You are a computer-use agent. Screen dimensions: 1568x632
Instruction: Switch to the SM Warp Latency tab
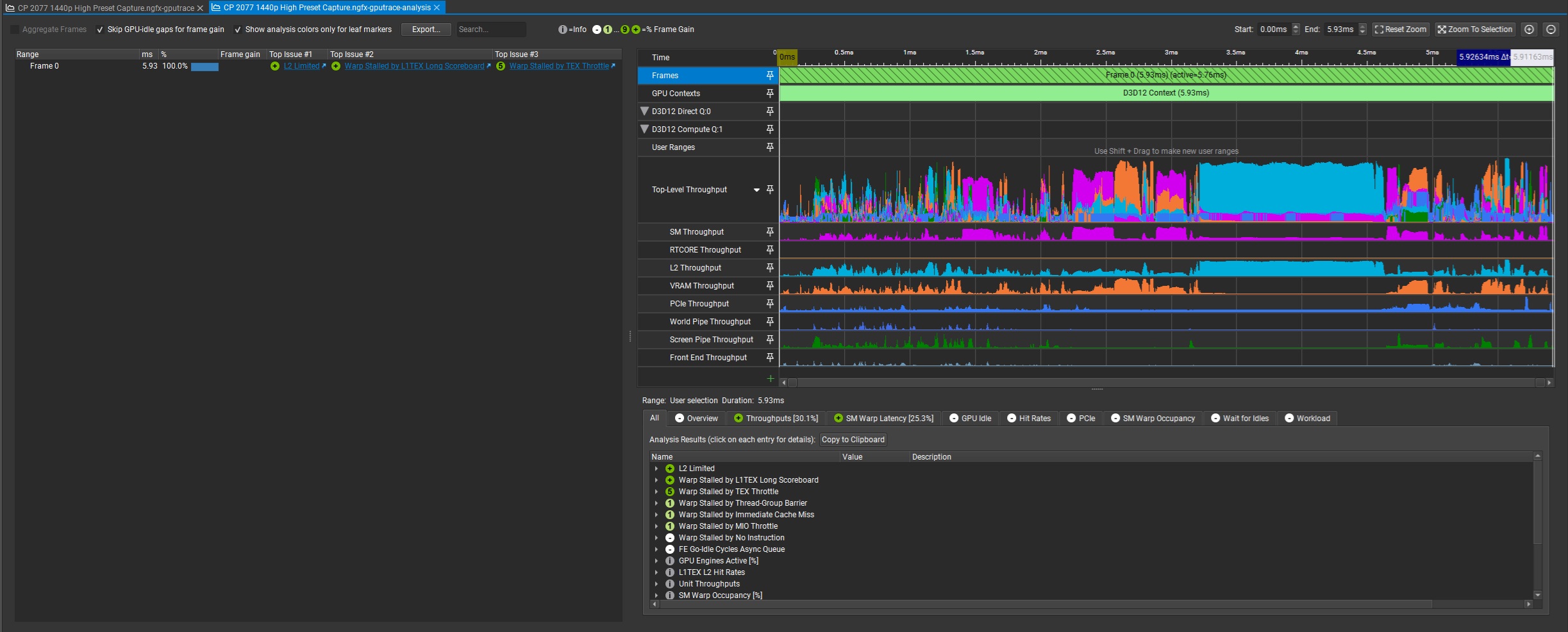click(883, 419)
